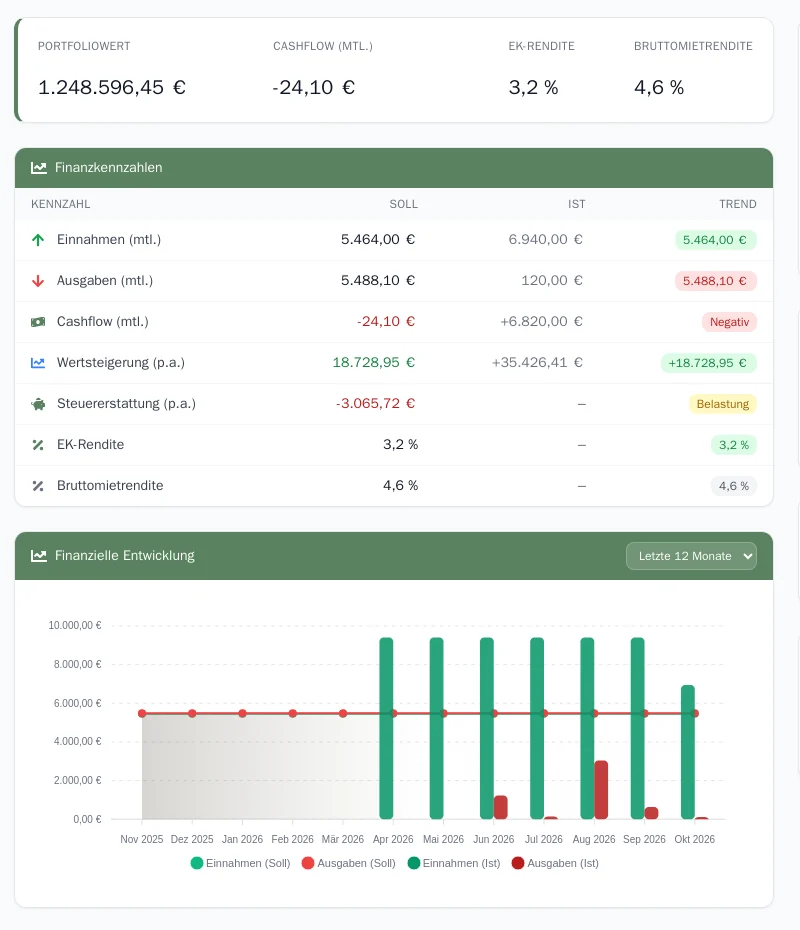Click the money bill icon for Cashflow

[38, 321]
